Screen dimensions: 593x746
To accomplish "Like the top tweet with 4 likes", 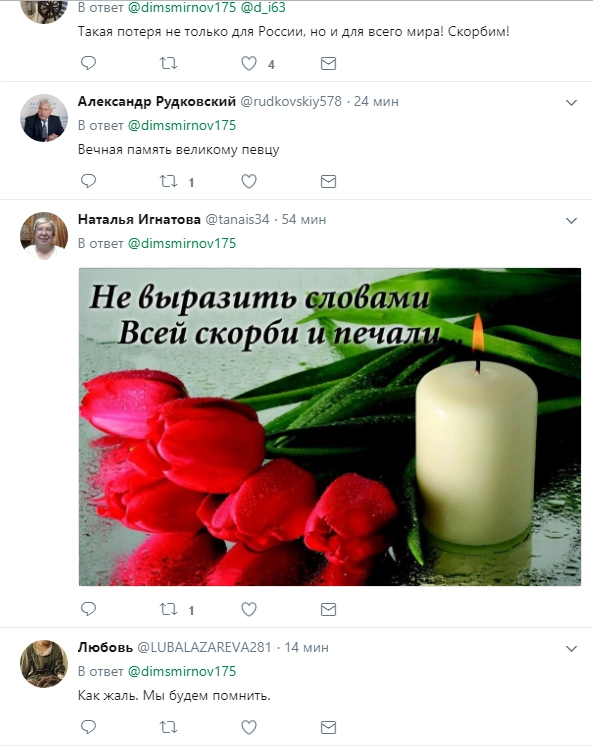I will (x=249, y=63).
